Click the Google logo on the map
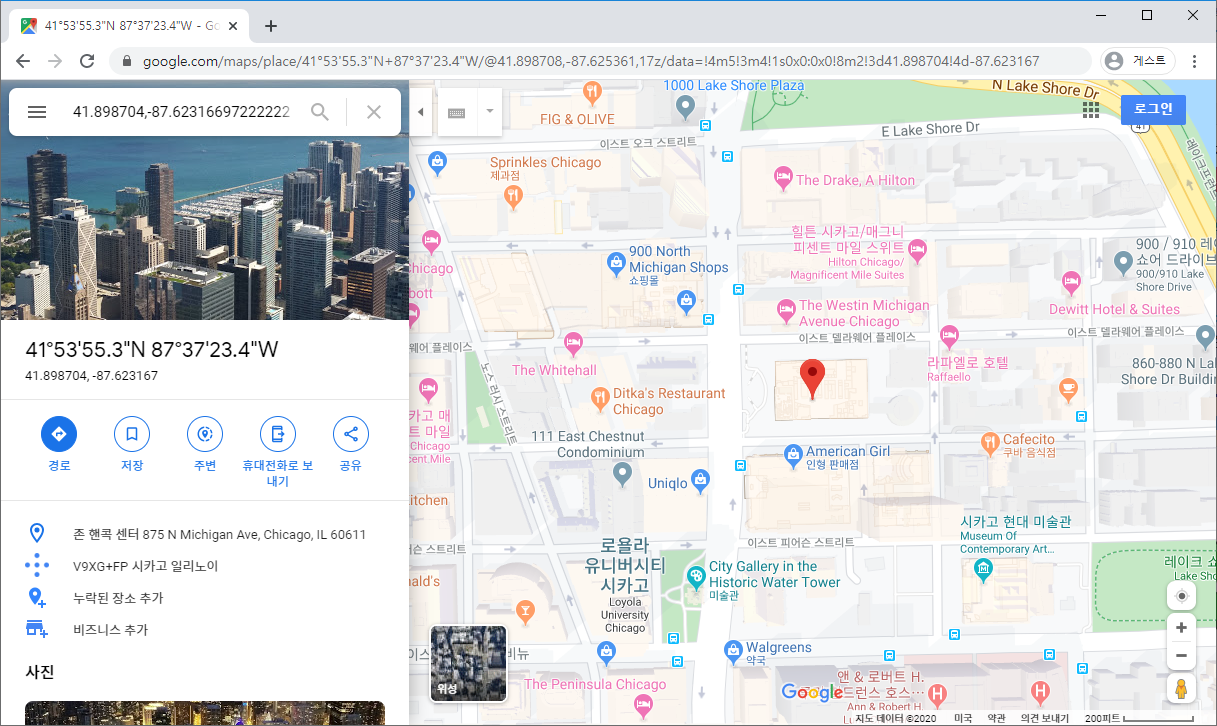This screenshot has width=1217, height=726. (x=812, y=692)
